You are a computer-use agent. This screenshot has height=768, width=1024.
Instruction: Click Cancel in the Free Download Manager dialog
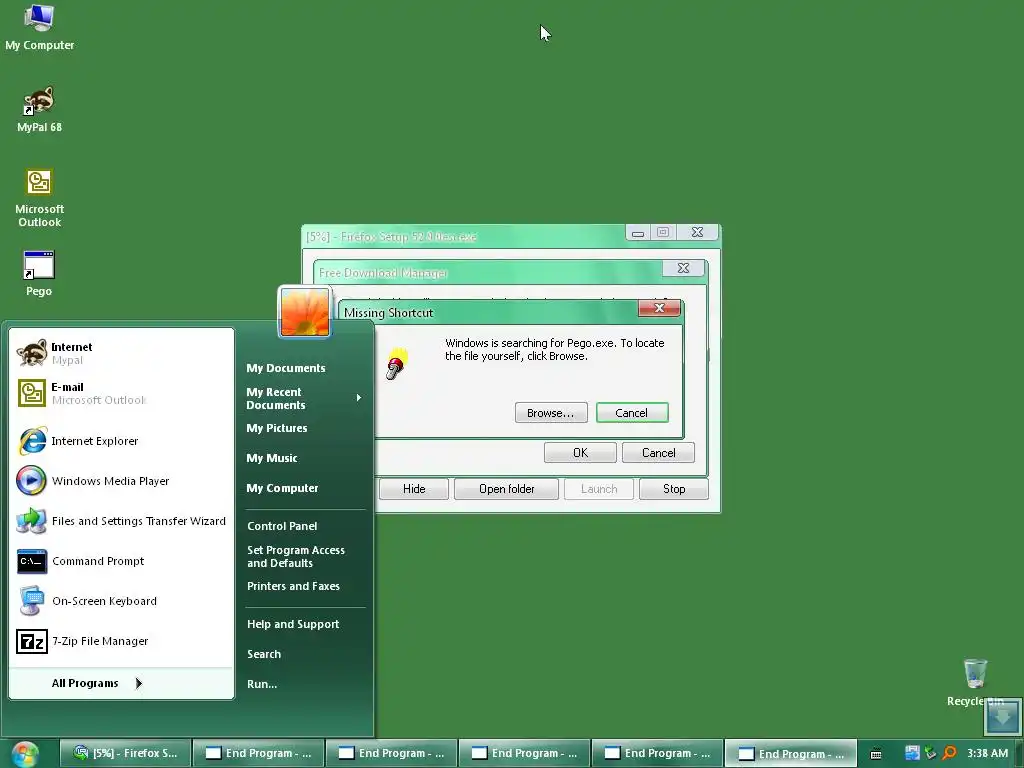tap(658, 453)
